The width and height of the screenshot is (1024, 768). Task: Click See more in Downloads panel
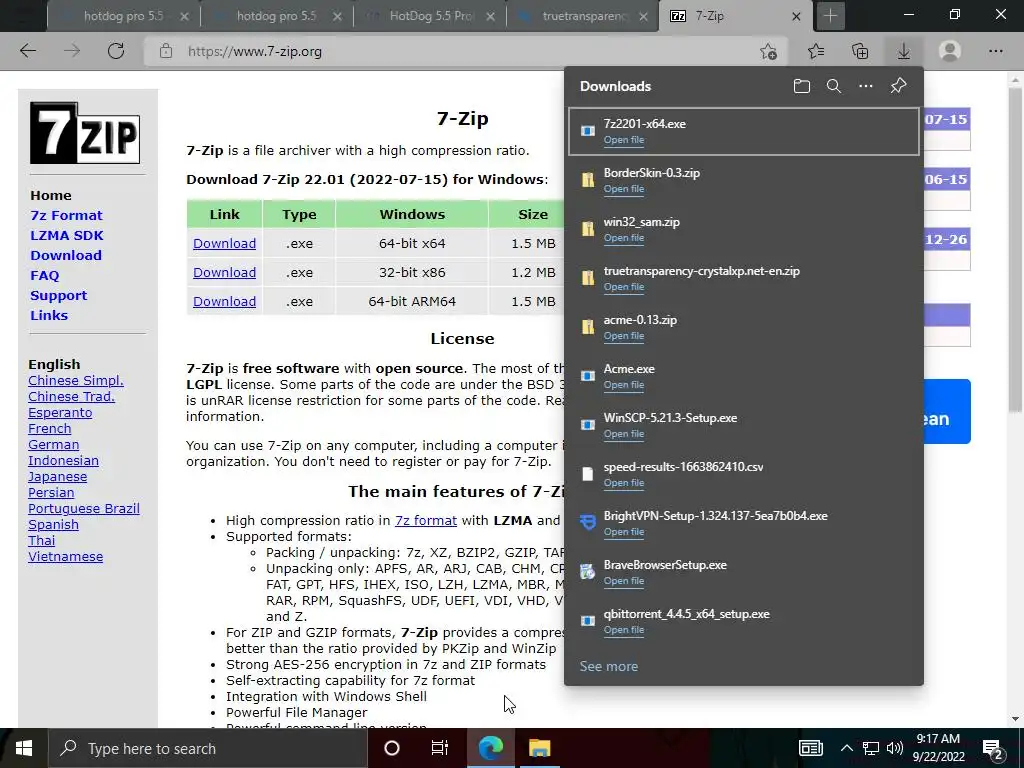pos(609,666)
